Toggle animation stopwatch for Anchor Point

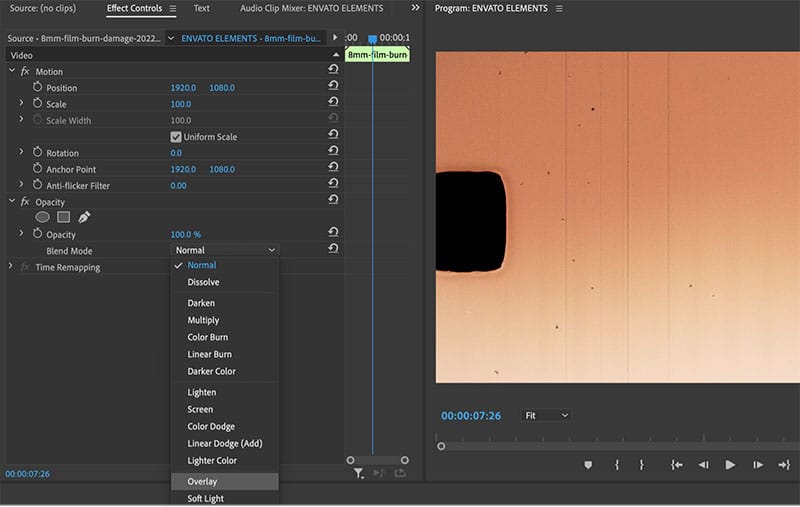(37, 168)
